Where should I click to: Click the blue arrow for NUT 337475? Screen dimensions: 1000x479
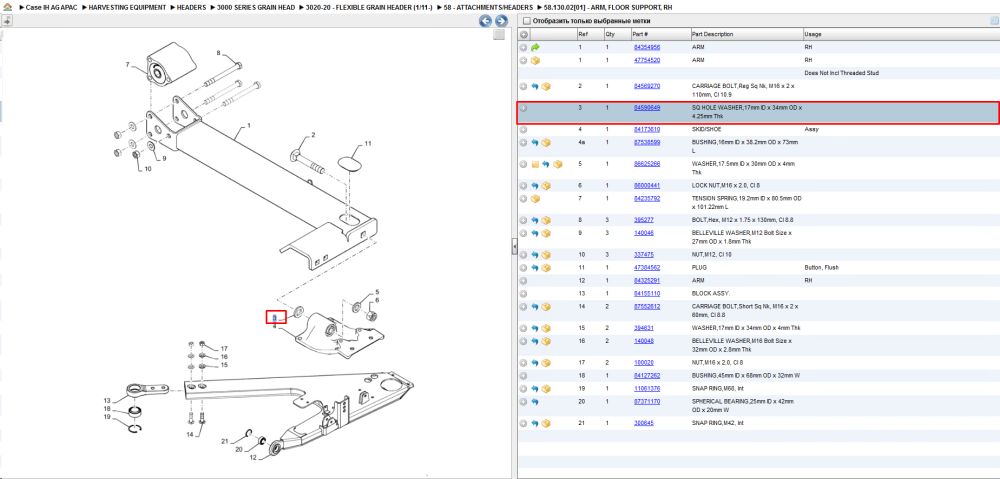coord(535,254)
